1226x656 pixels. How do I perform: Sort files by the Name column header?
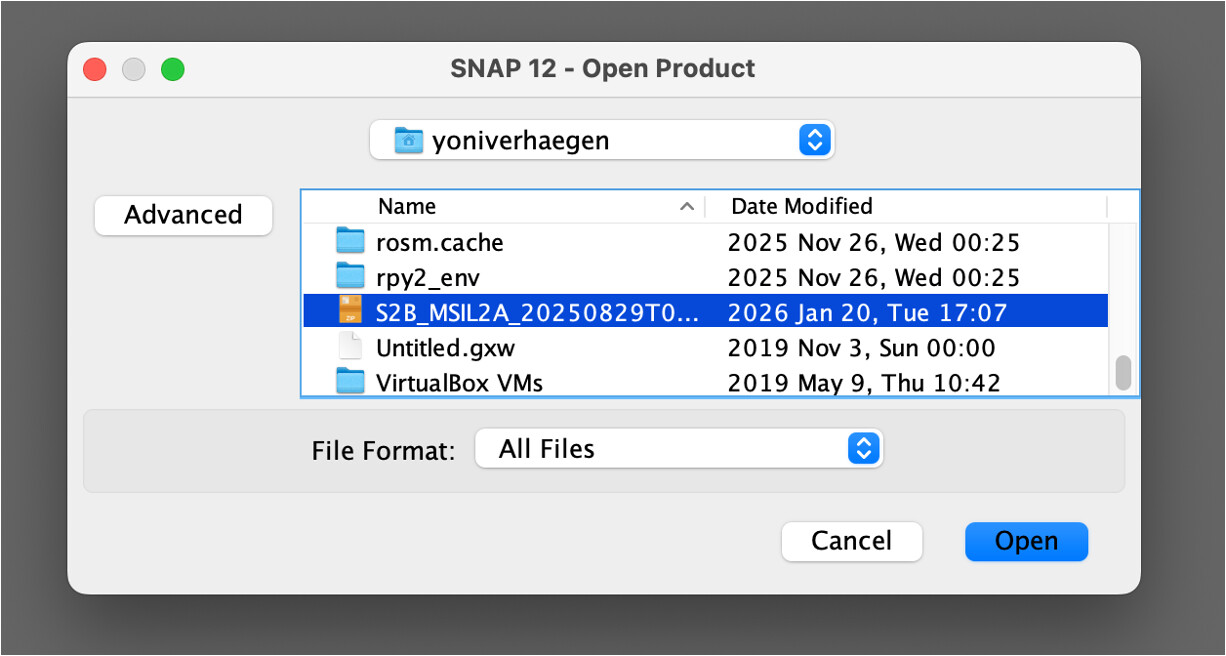point(407,207)
